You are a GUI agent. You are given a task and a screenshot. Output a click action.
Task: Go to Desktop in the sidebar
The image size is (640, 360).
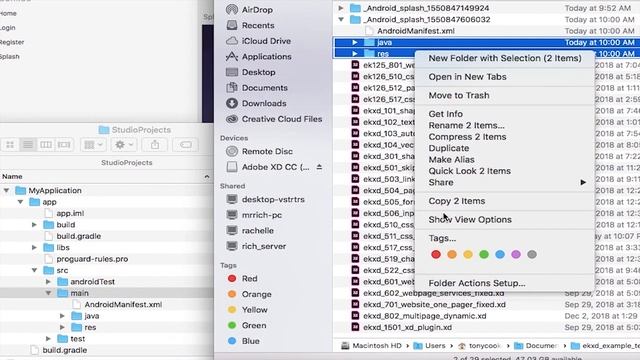pyautogui.click(x=251, y=72)
